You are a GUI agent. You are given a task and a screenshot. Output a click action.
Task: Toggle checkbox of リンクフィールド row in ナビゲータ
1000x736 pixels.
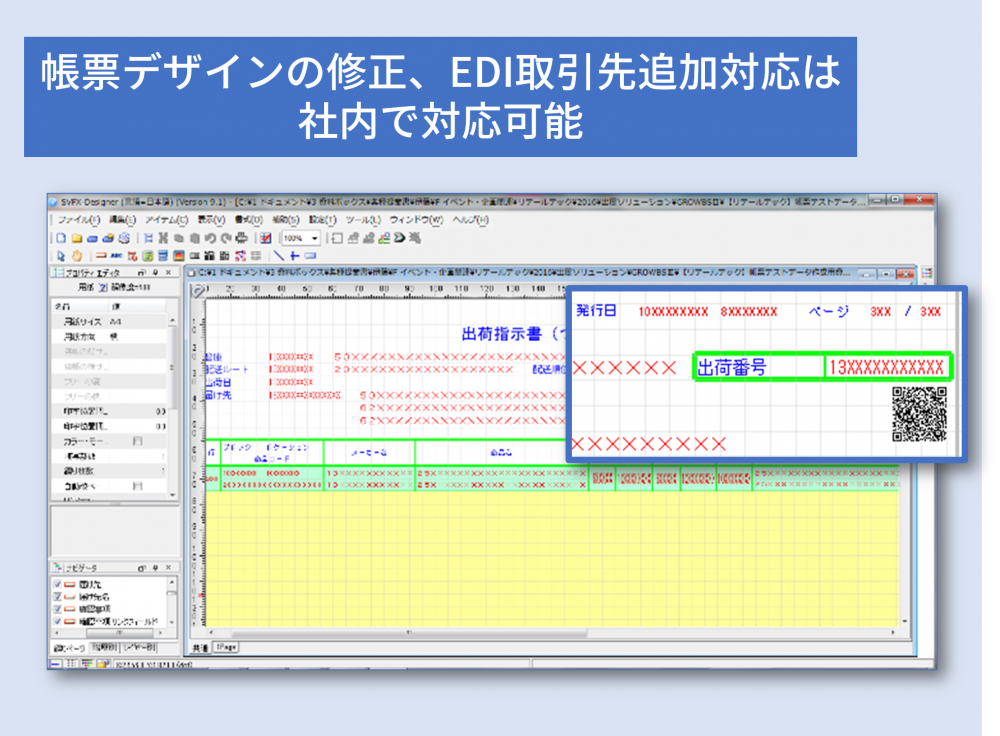click(57, 621)
